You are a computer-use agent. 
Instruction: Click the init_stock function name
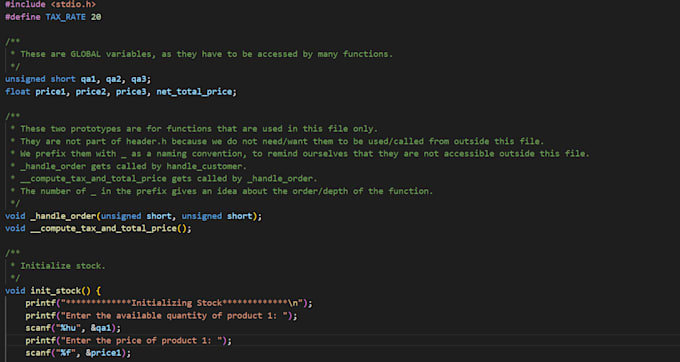[x=56, y=290]
